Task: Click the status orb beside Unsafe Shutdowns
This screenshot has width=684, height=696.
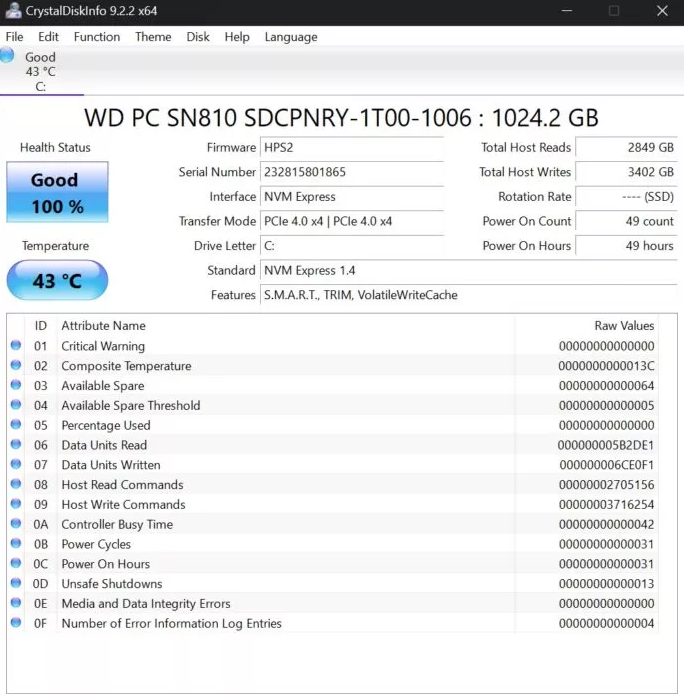Action: (x=16, y=584)
